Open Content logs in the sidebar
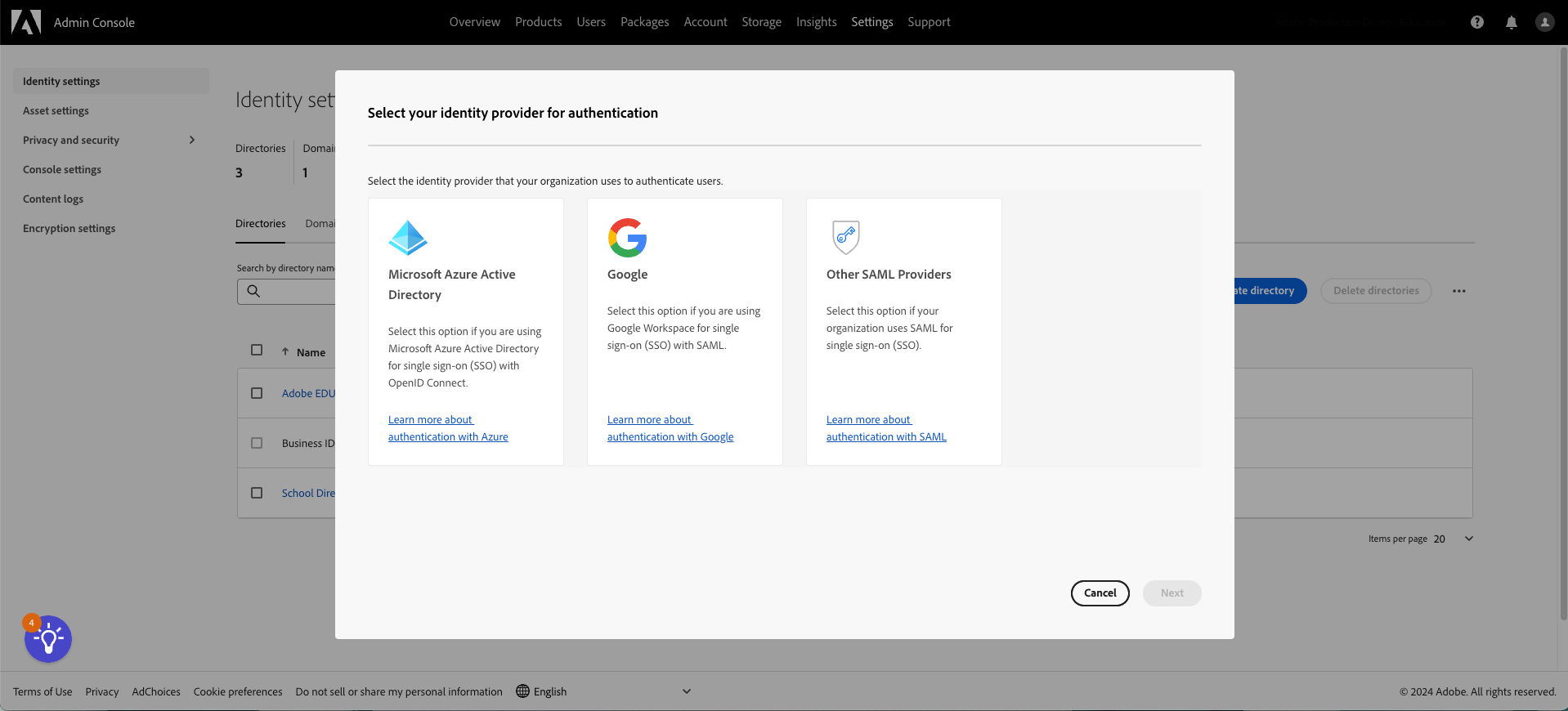Image resolution: width=1568 pixels, height=711 pixels. point(53,199)
